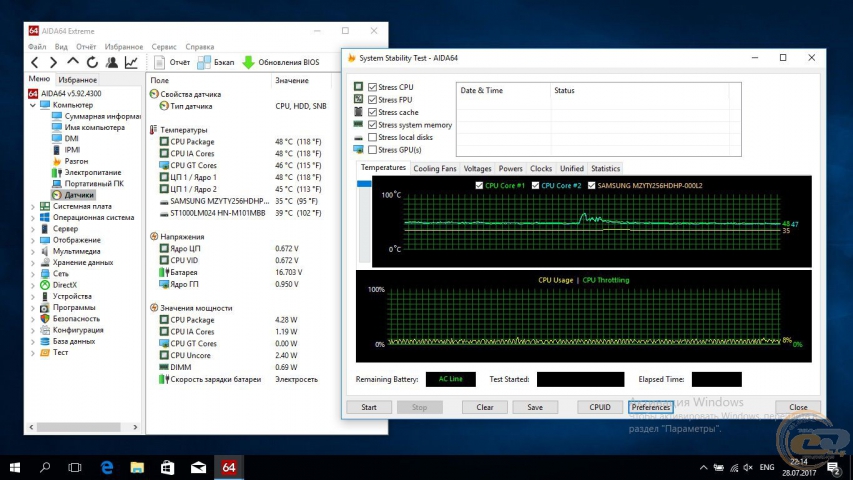This screenshot has width=853, height=480.
Task: Click the Clear button
Action: (x=485, y=407)
